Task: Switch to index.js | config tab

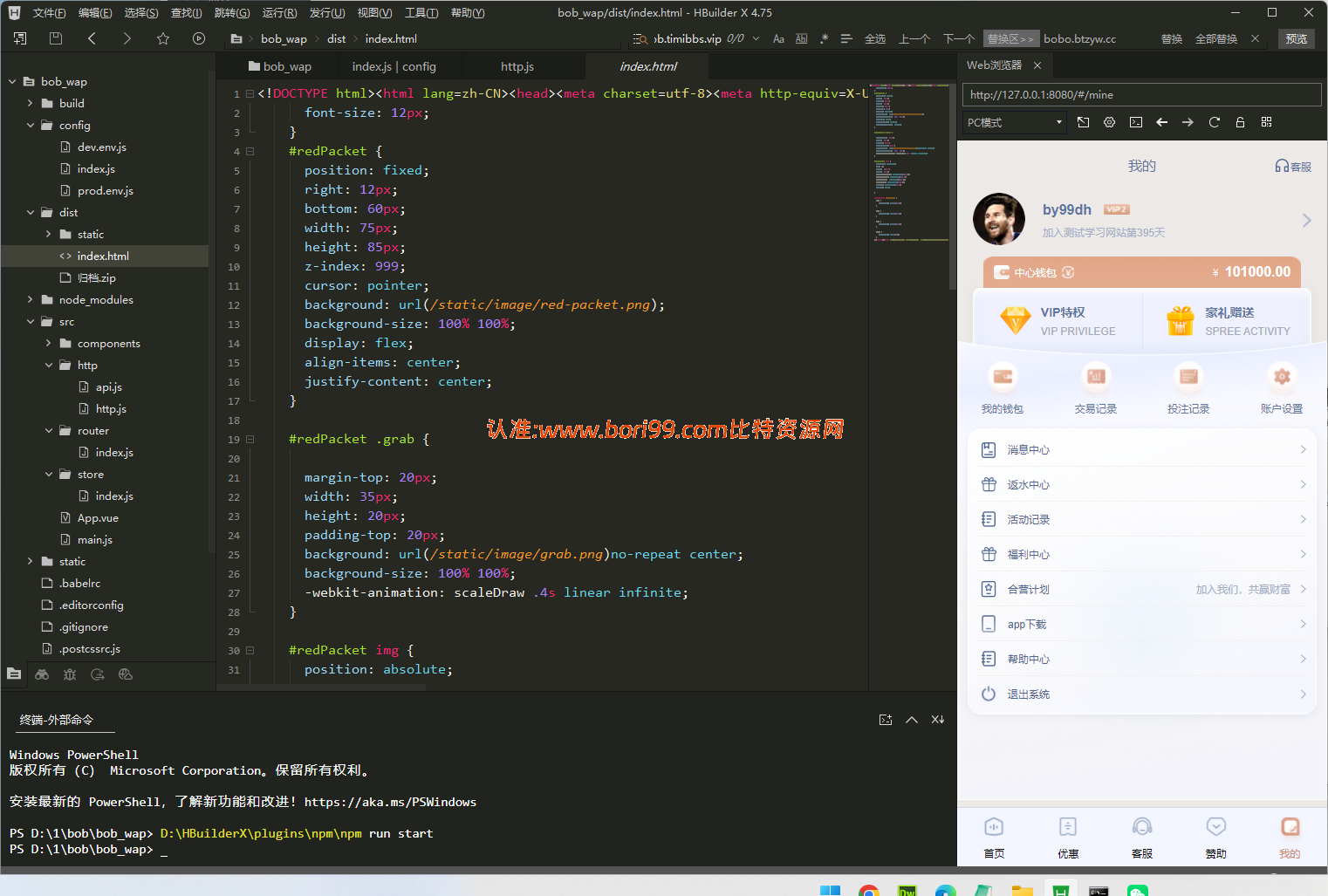Action: tap(394, 66)
